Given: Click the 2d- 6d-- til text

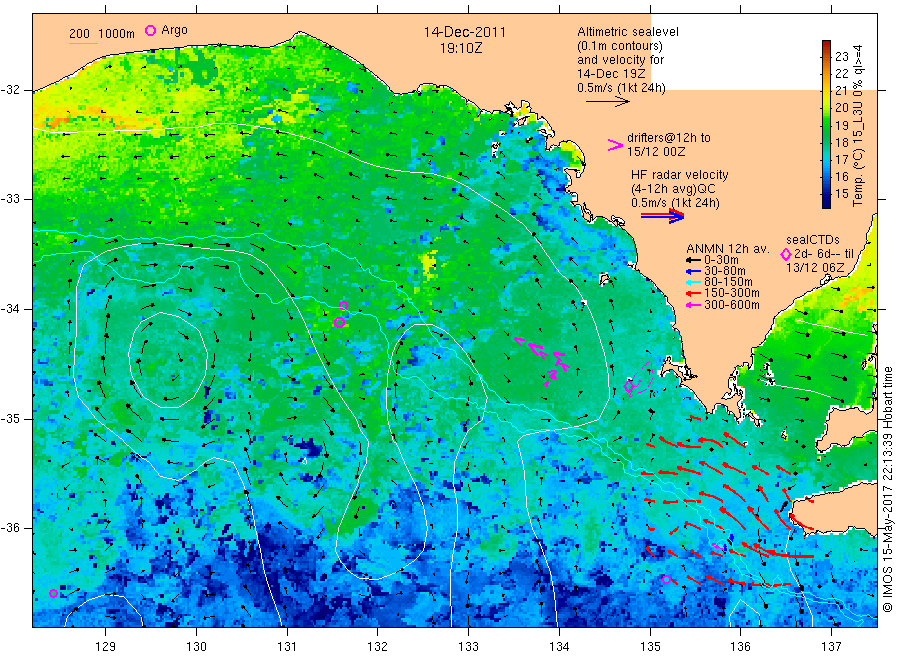Looking at the screenshot, I should tap(824, 254).
